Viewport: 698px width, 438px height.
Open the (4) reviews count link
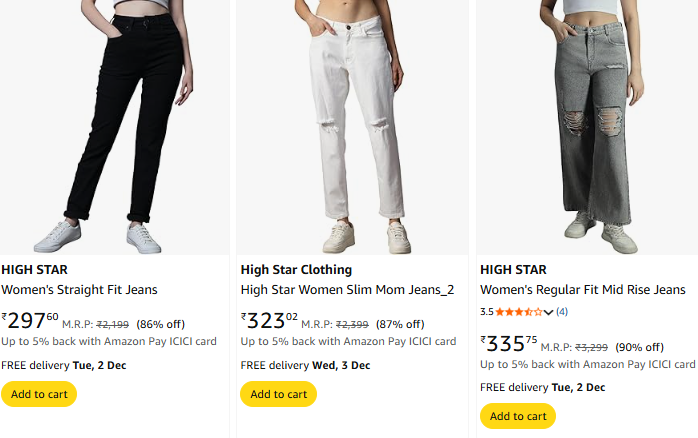(x=562, y=312)
